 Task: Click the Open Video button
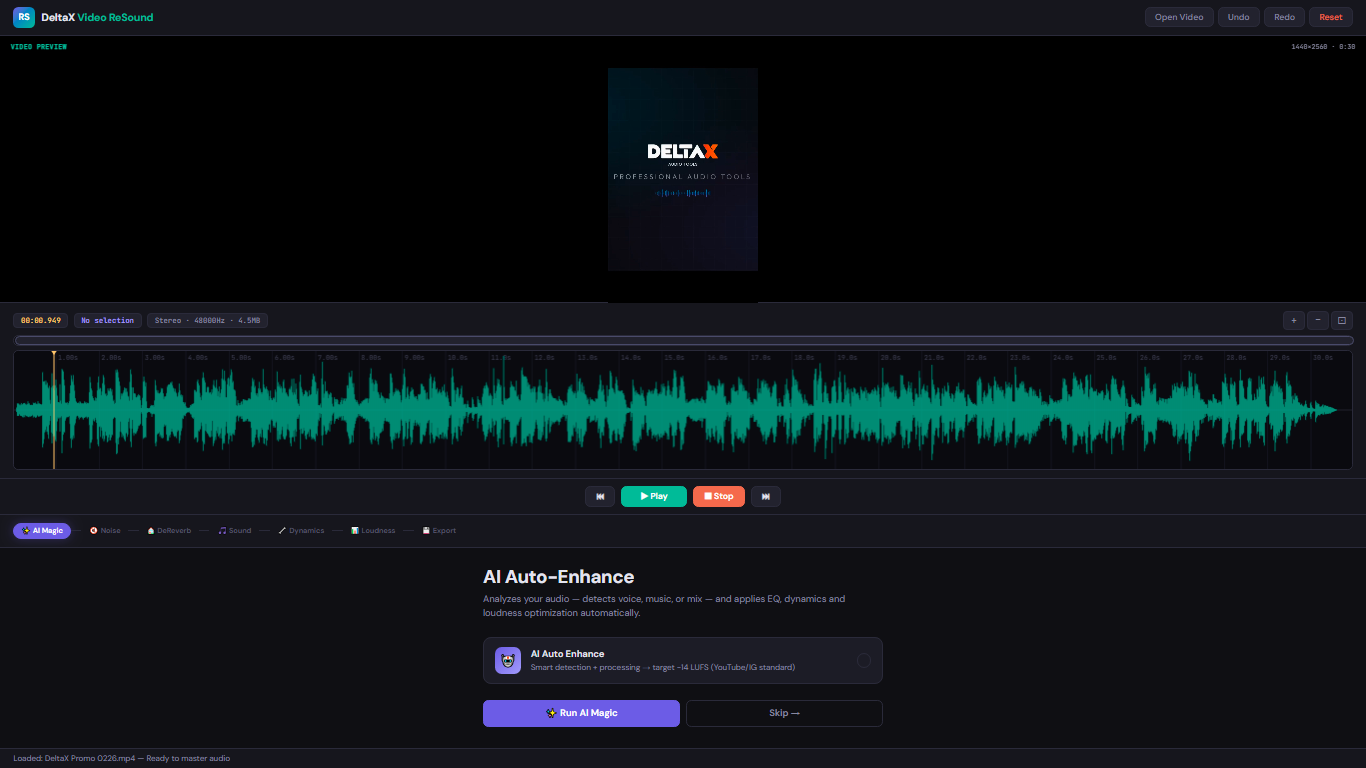coord(1179,17)
